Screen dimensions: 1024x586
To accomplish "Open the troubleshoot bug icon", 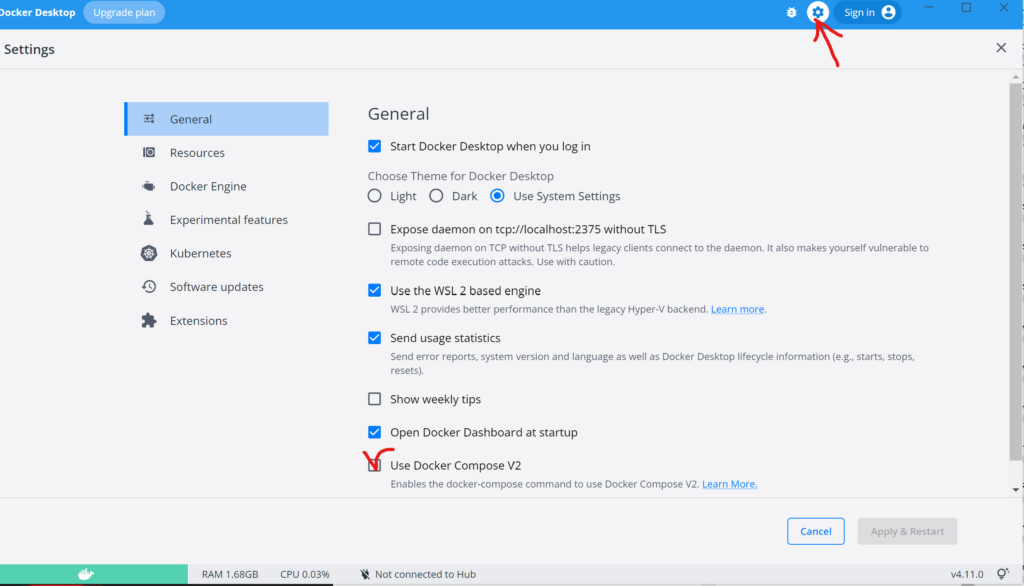I will tap(791, 12).
